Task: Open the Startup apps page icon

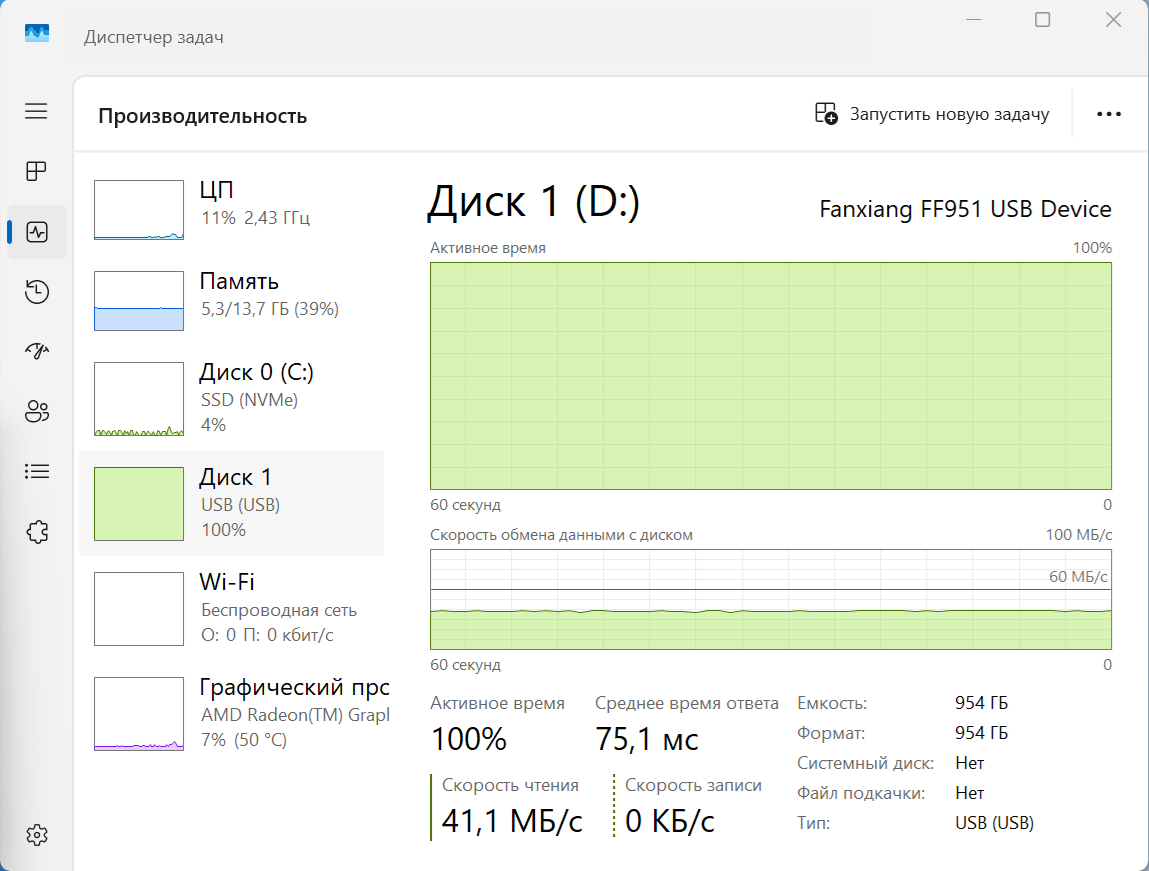Action: click(36, 351)
